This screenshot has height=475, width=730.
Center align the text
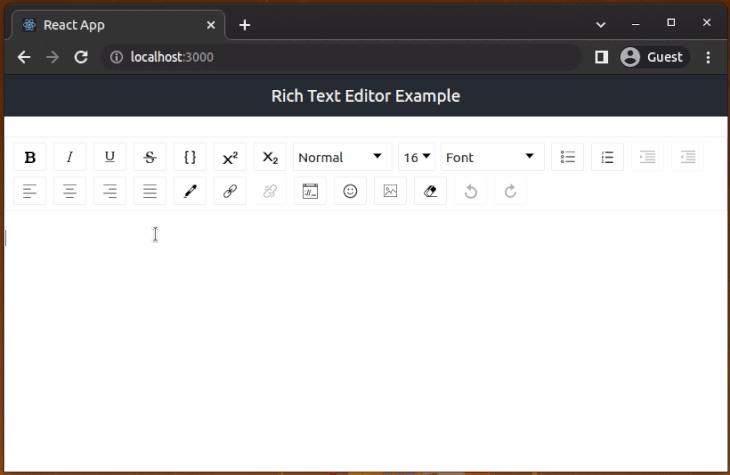(70, 191)
